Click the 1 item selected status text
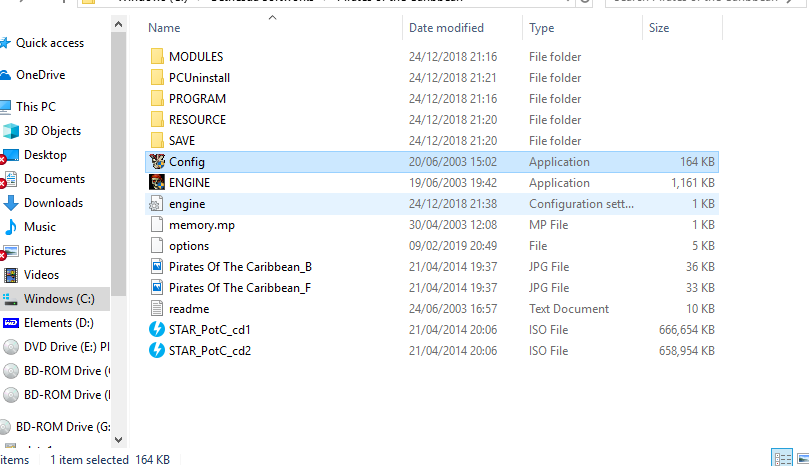The height and width of the screenshot is (466, 809). pyautogui.click(x=89, y=459)
